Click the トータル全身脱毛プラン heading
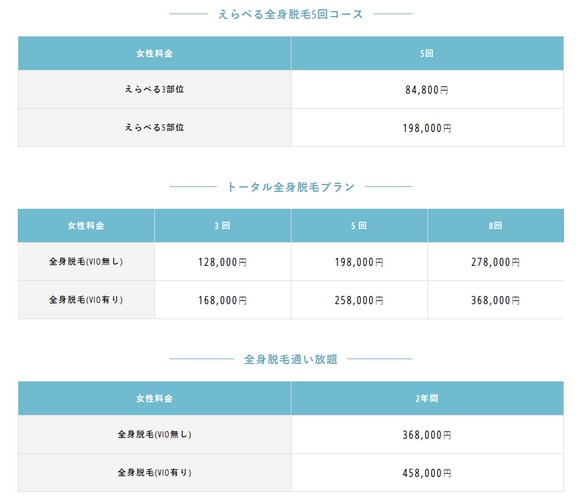580x497 pixels. 290,187
